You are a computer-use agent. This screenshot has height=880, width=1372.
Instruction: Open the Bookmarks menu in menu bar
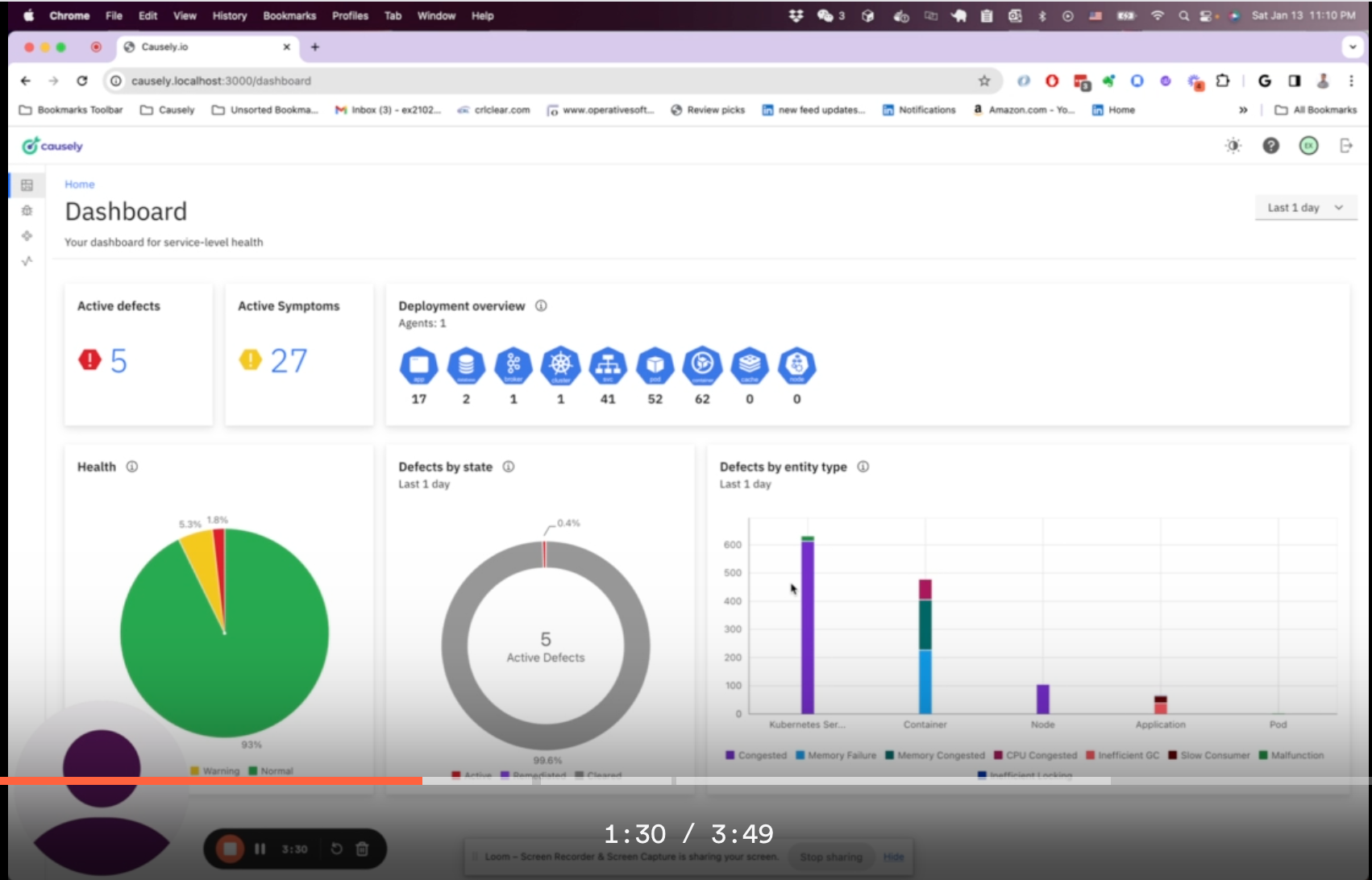click(x=289, y=15)
